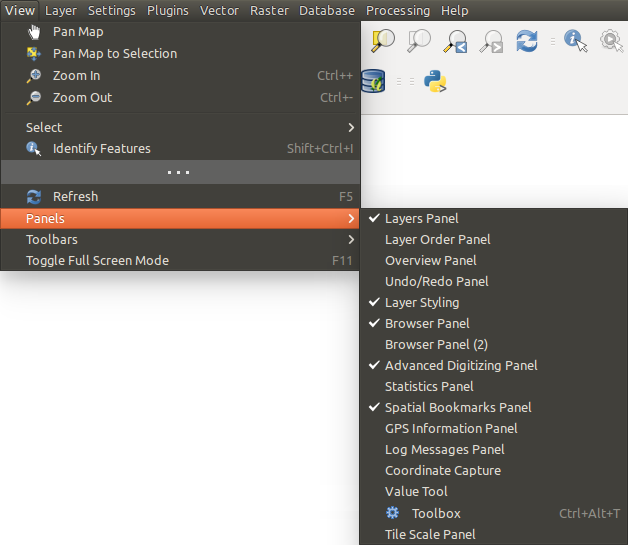Uncheck the Layers Panel entry
This screenshot has width=628, height=545.
[421, 218]
